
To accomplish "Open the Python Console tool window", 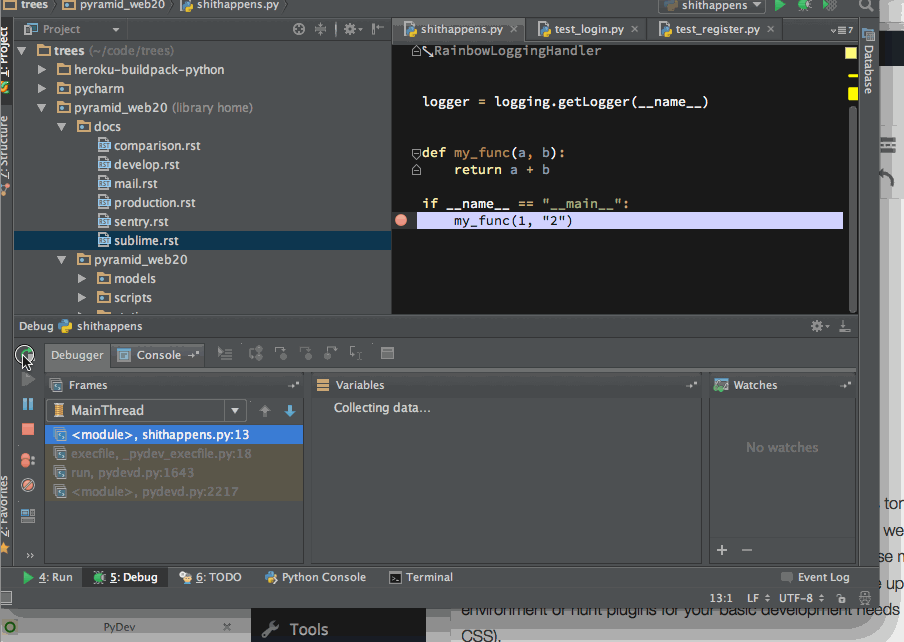I will coord(315,577).
